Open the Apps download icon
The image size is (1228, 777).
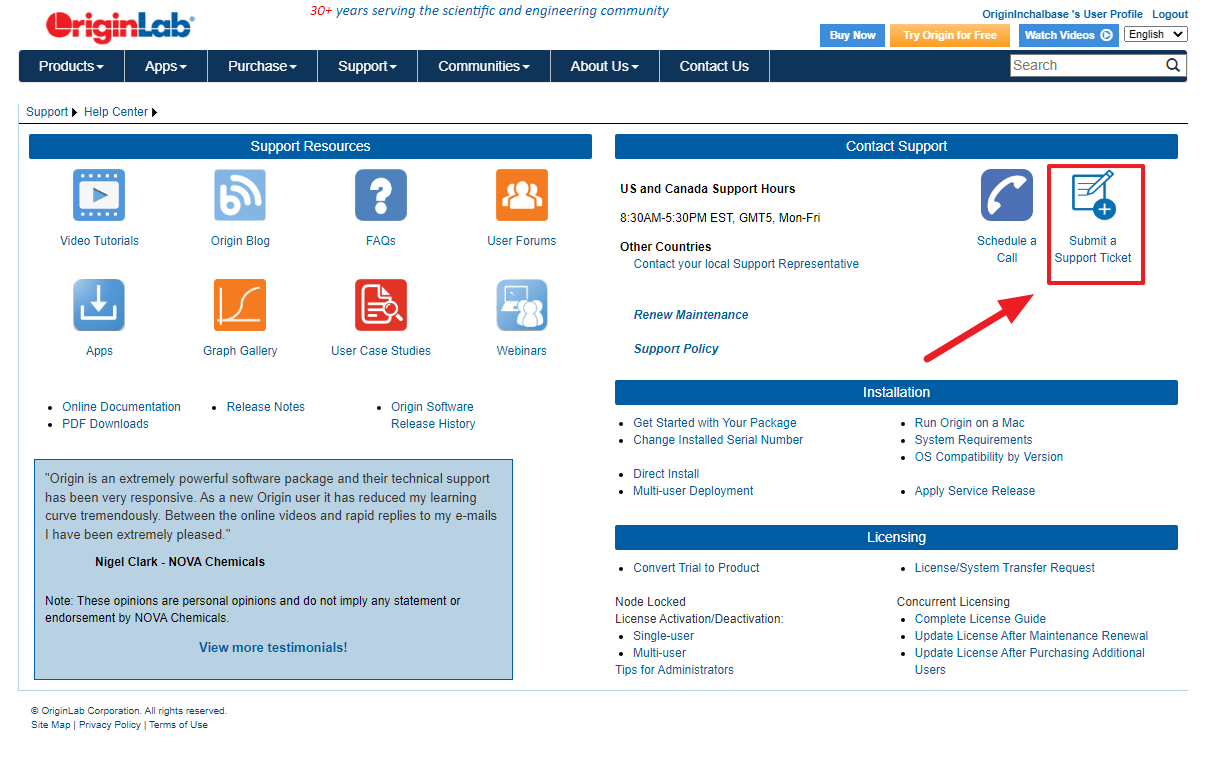(x=99, y=305)
